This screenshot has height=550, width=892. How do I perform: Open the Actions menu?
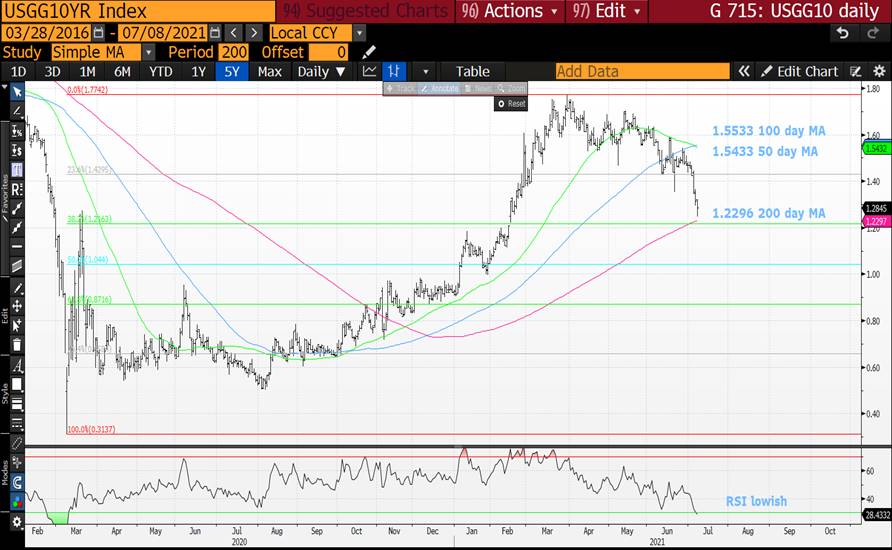[x=510, y=11]
